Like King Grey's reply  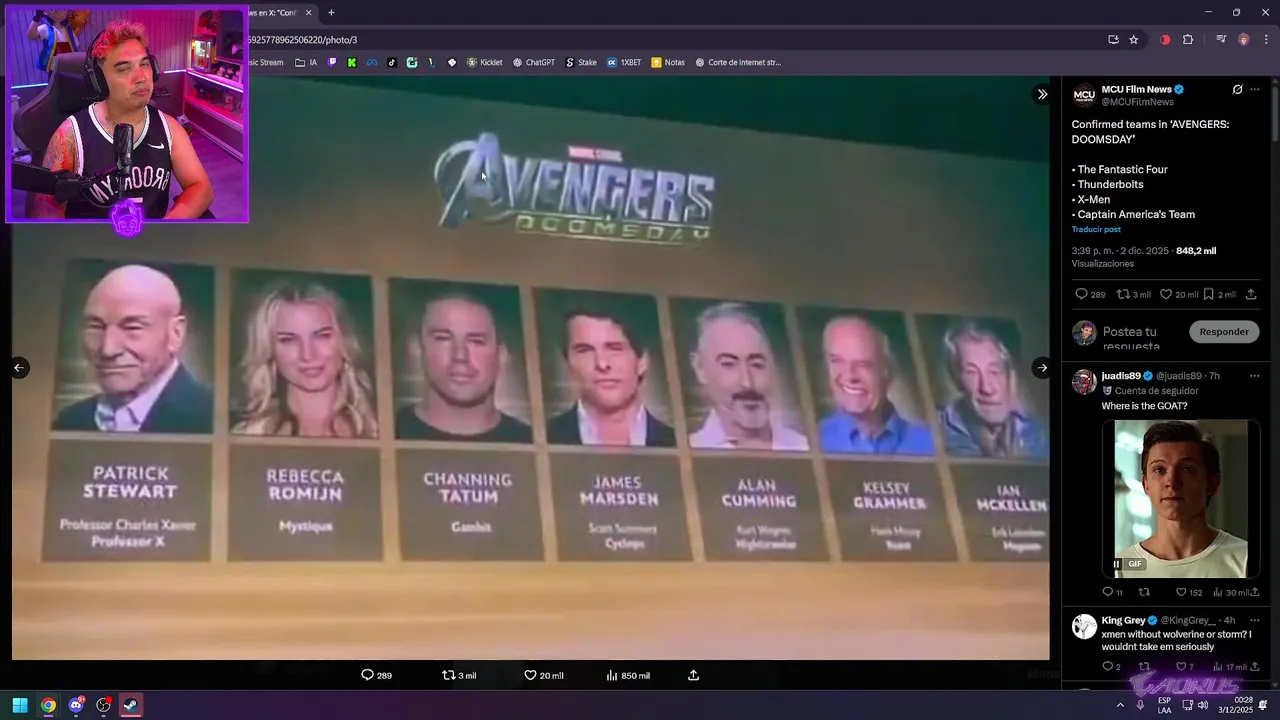point(1181,667)
